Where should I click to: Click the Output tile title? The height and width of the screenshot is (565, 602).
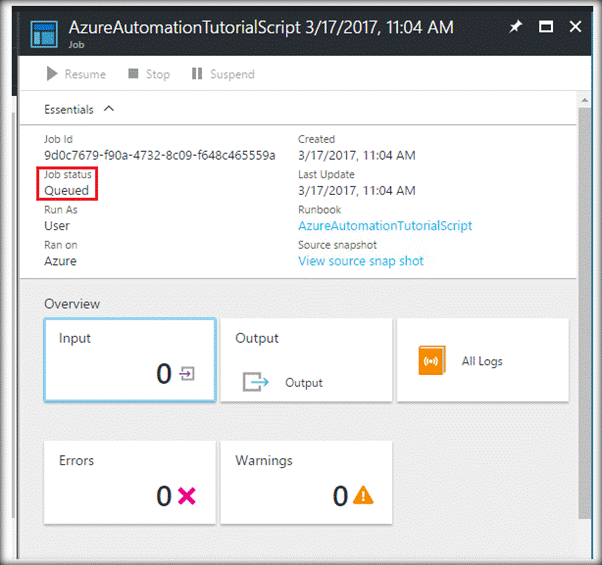[x=257, y=338]
